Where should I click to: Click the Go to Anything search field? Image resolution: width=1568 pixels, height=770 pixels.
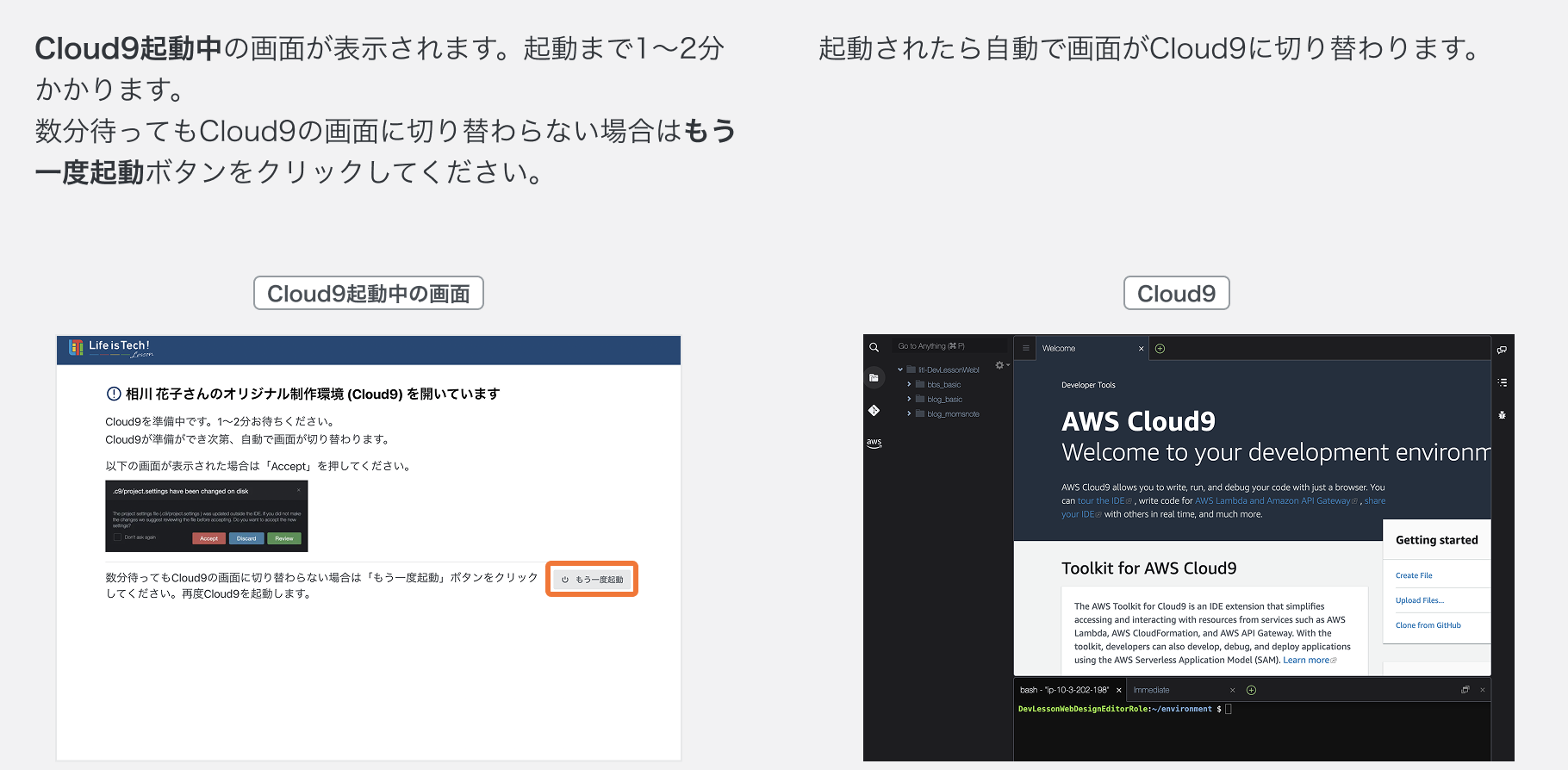pyautogui.click(x=951, y=346)
